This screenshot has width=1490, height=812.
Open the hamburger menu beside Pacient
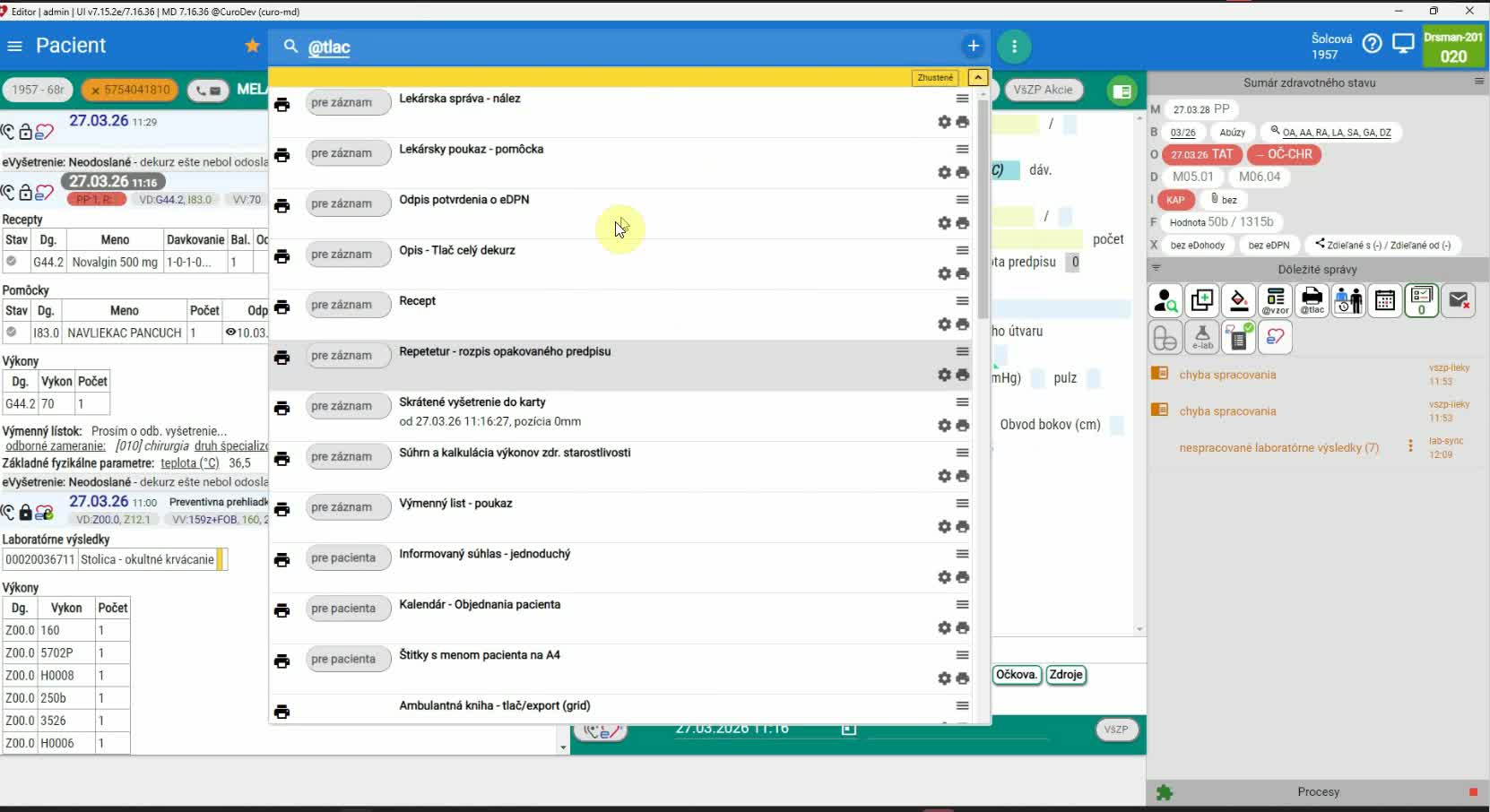pyautogui.click(x=14, y=46)
